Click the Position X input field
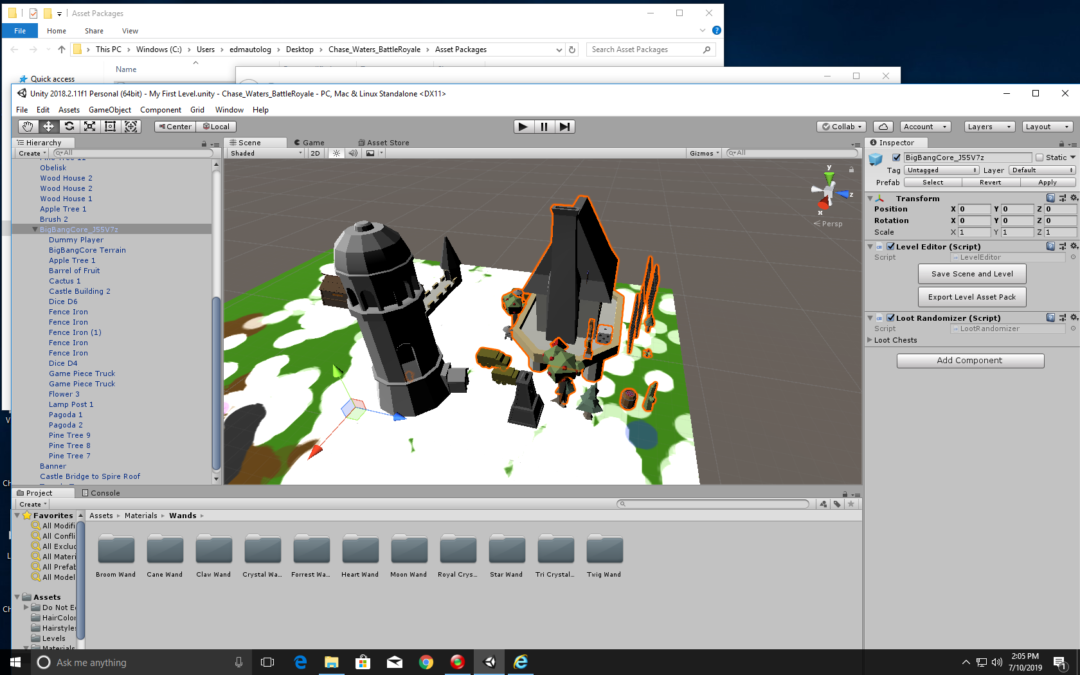1080x675 pixels. [x=974, y=209]
